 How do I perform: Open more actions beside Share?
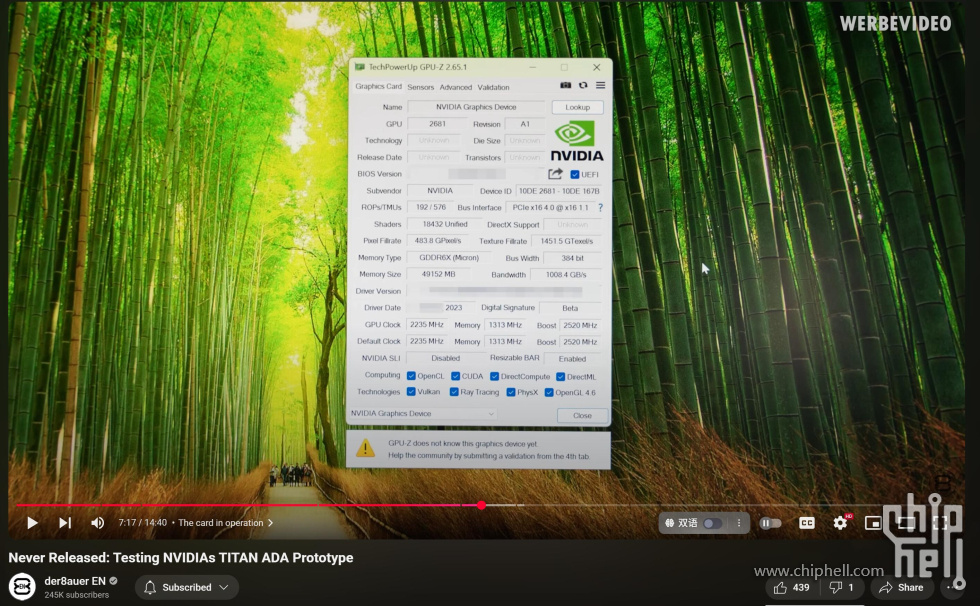(x=952, y=587)
